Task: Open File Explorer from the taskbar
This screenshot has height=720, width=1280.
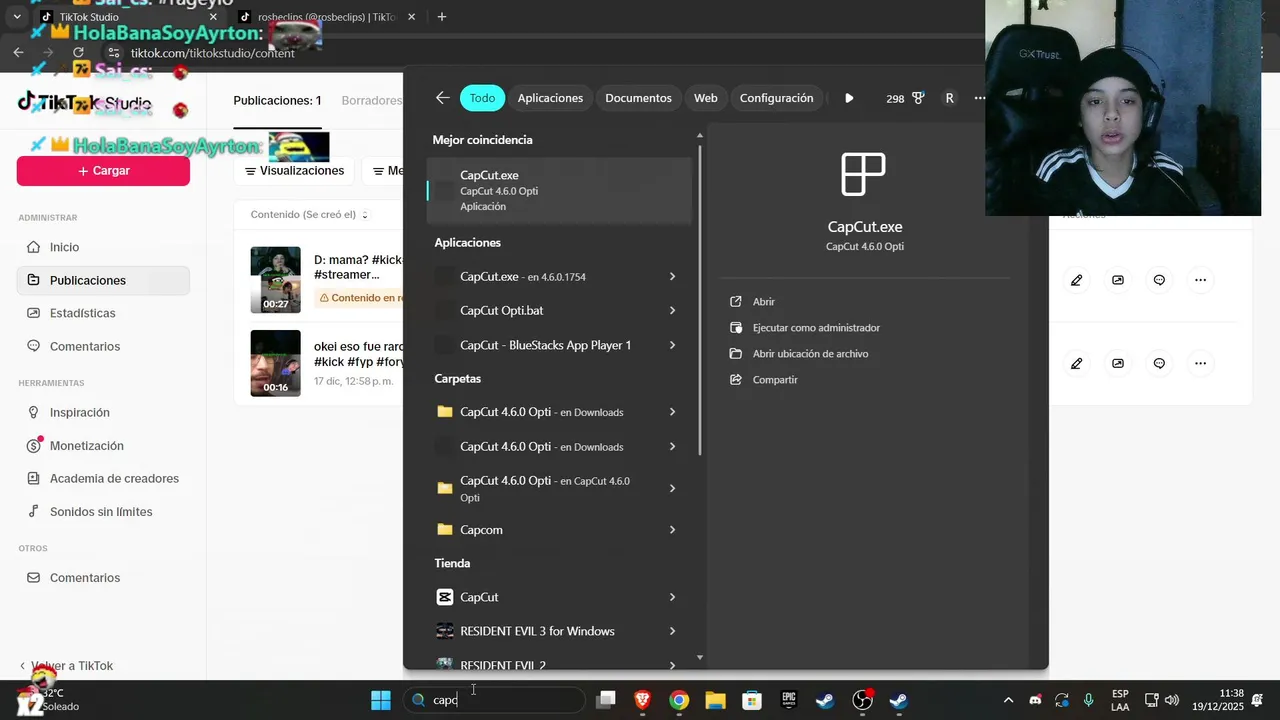Action: tap(715, 700)
